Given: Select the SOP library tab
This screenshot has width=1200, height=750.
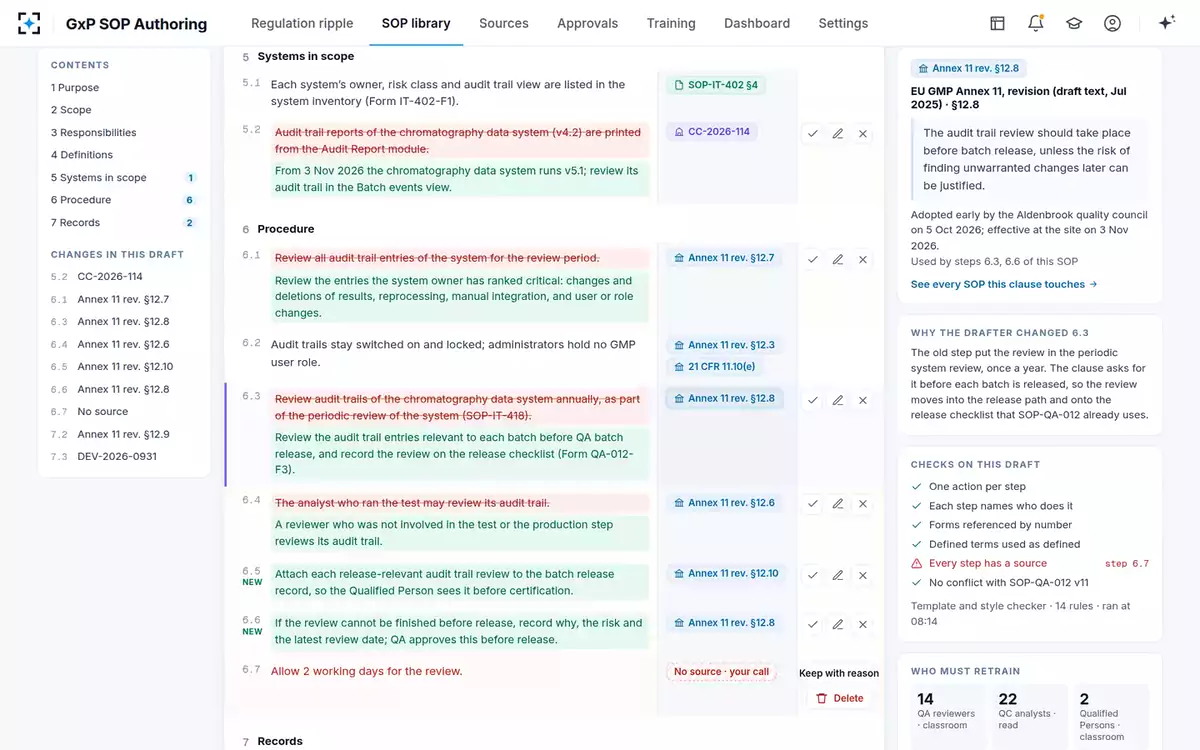Looking at the screenshot, I should pyautogui.click(x=416, y=23).
